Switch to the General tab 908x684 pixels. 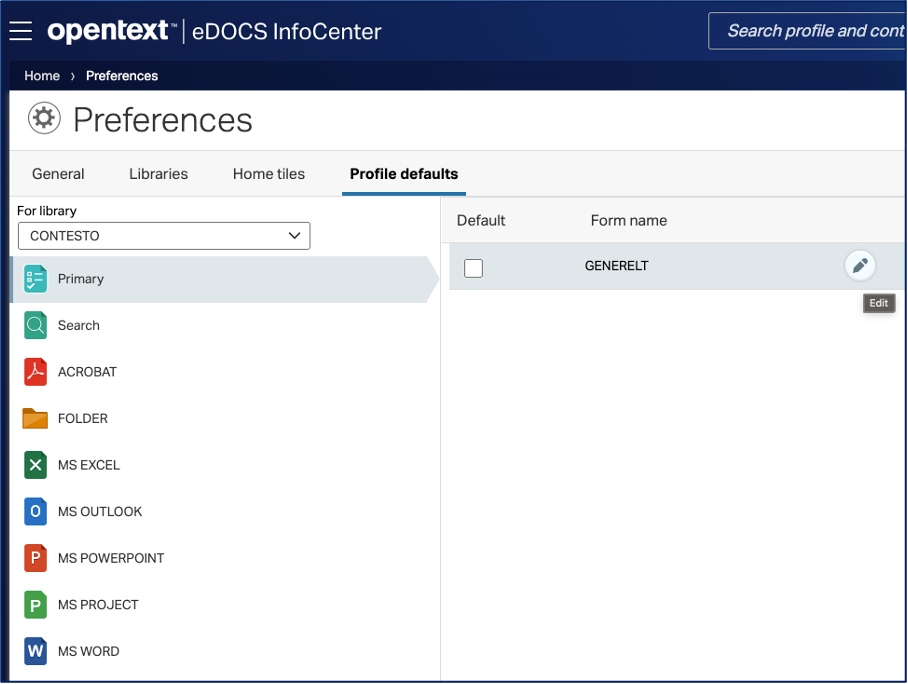pyautogui.click(x=58, y=174)
